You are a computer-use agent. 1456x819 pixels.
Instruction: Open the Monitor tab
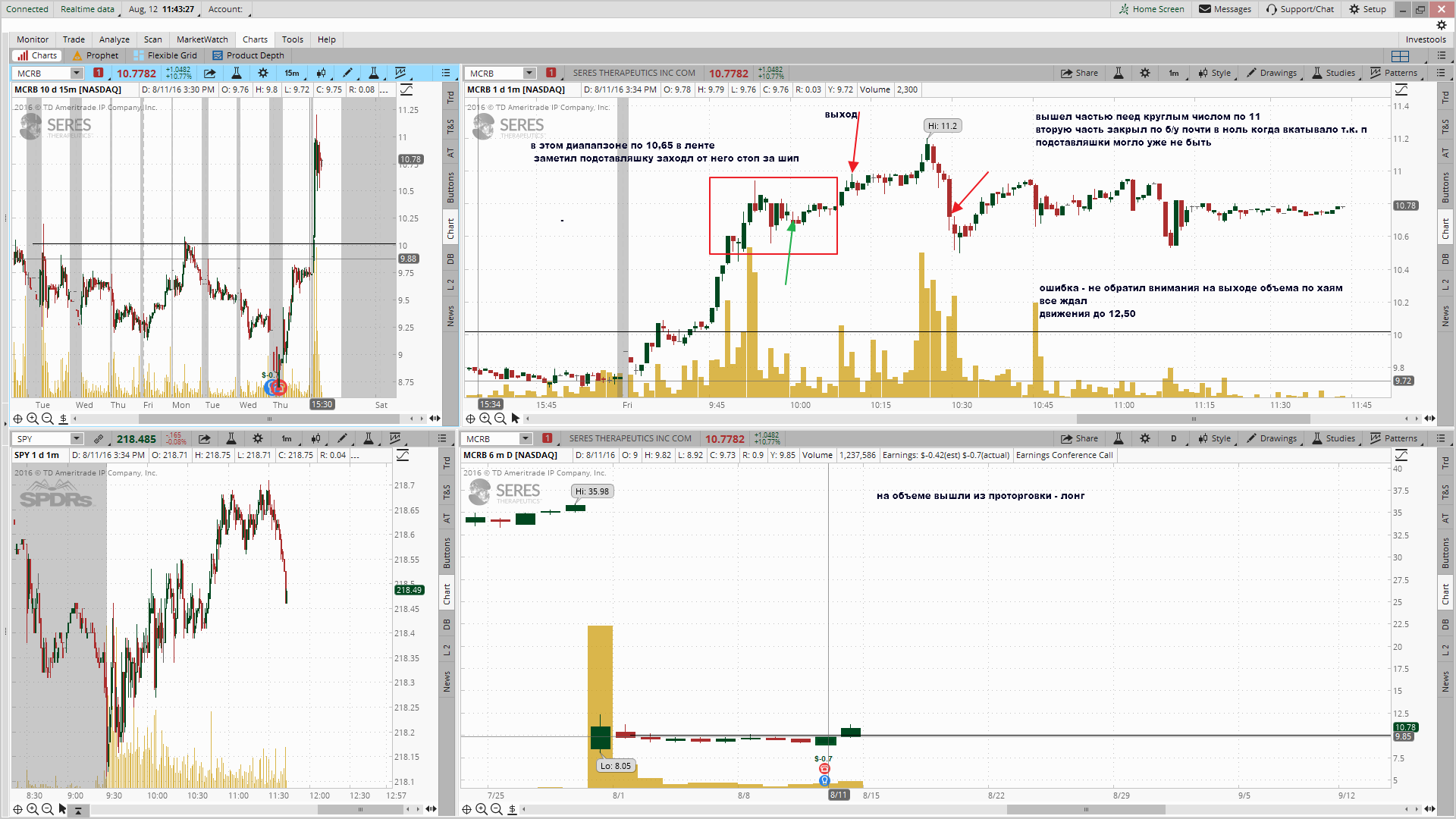point(33,39)
